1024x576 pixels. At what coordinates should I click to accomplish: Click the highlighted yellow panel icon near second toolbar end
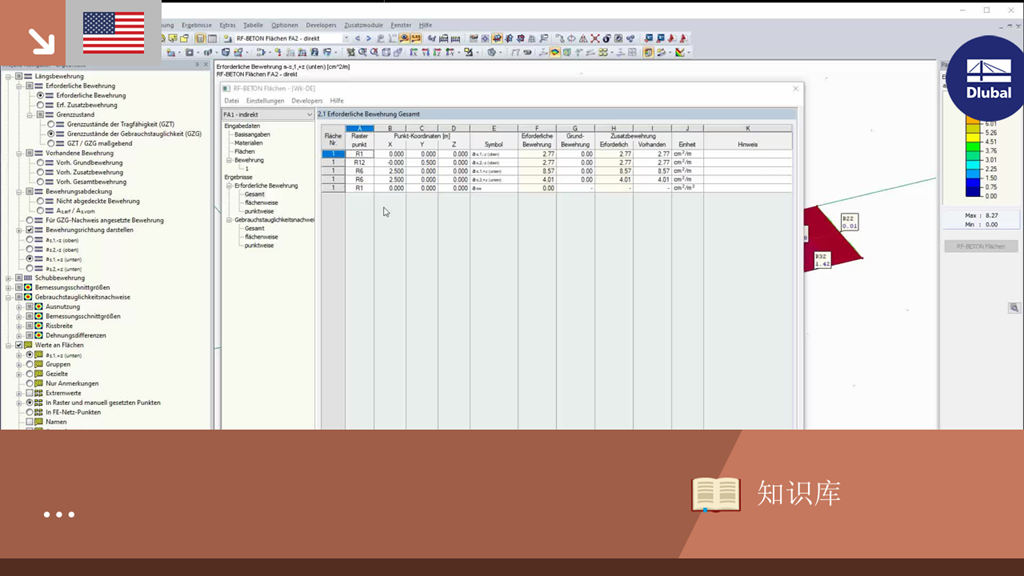pyautogui.click(x=648, y=52)
